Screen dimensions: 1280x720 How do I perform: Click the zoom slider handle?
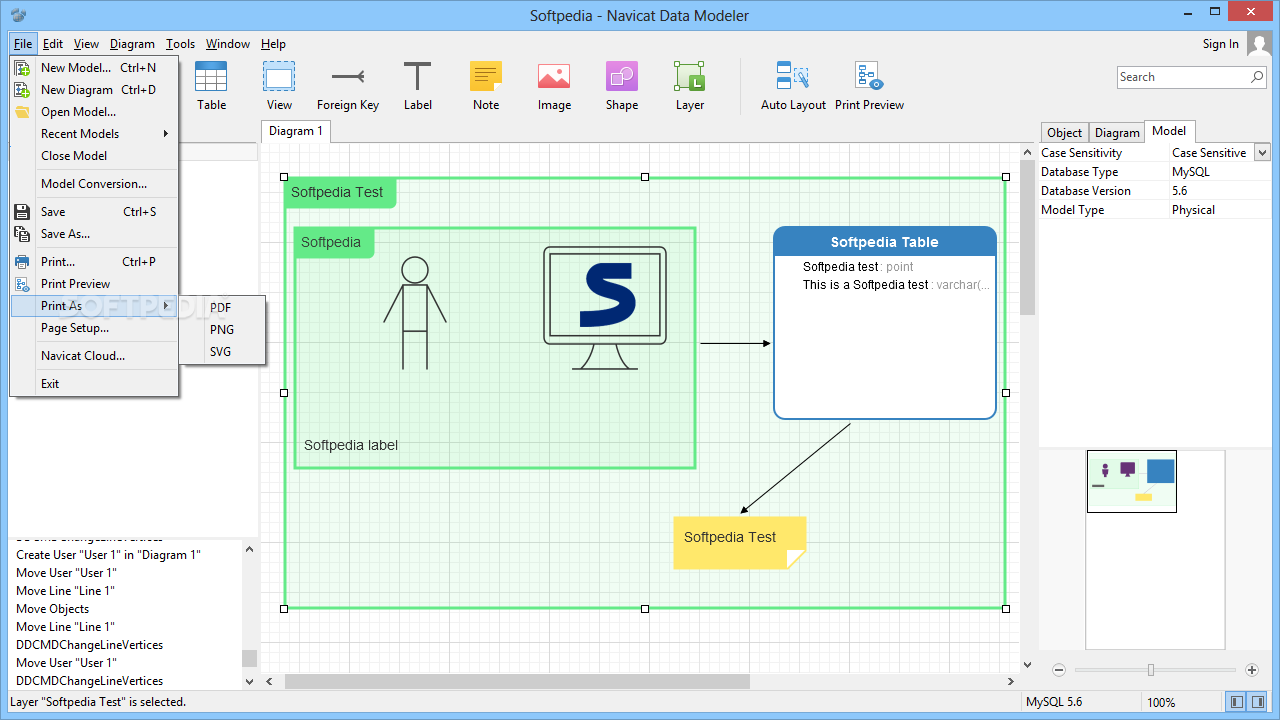tap(1151, 670)
